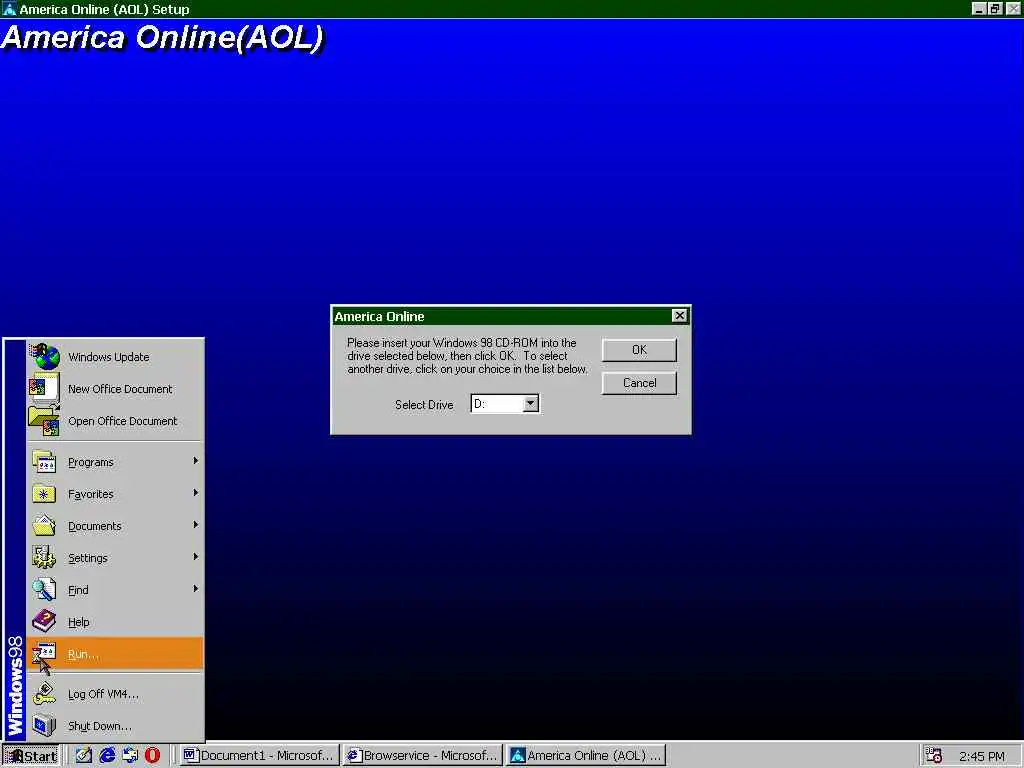Click the Select Drive label
1024x768 pixels.
tap(424, 405)
